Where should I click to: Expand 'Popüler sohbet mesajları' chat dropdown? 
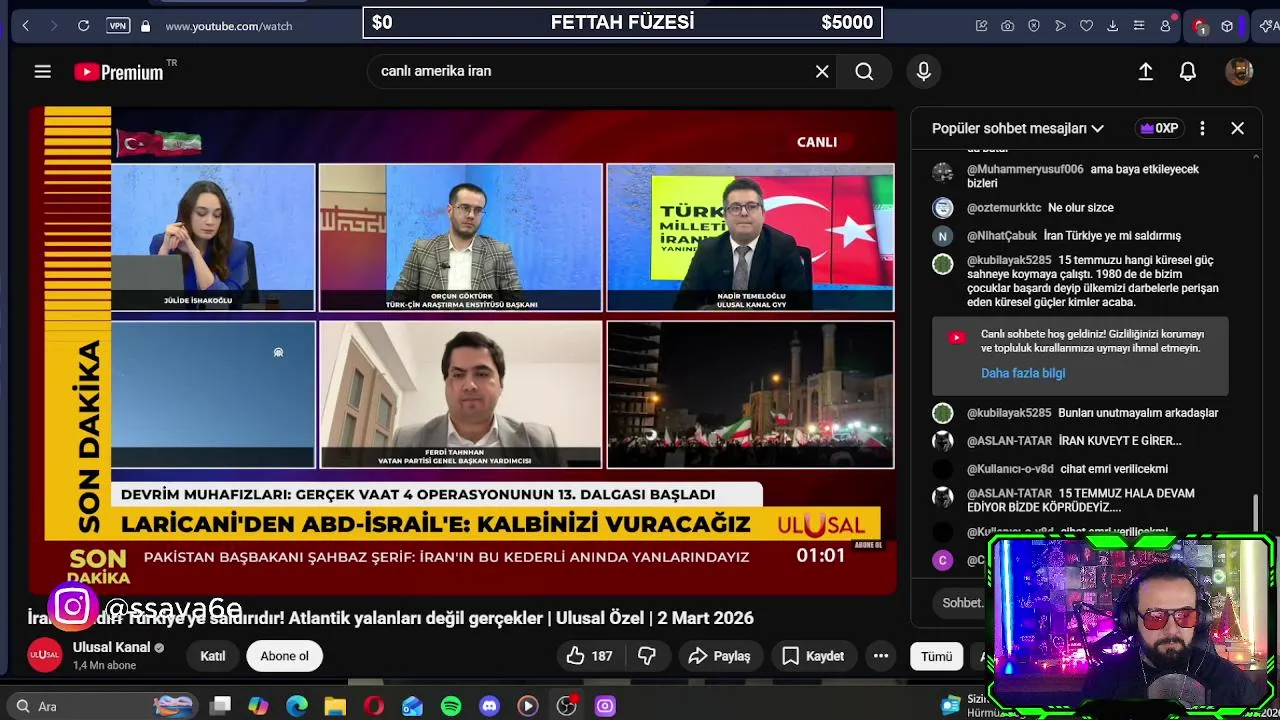(1018, 128)
